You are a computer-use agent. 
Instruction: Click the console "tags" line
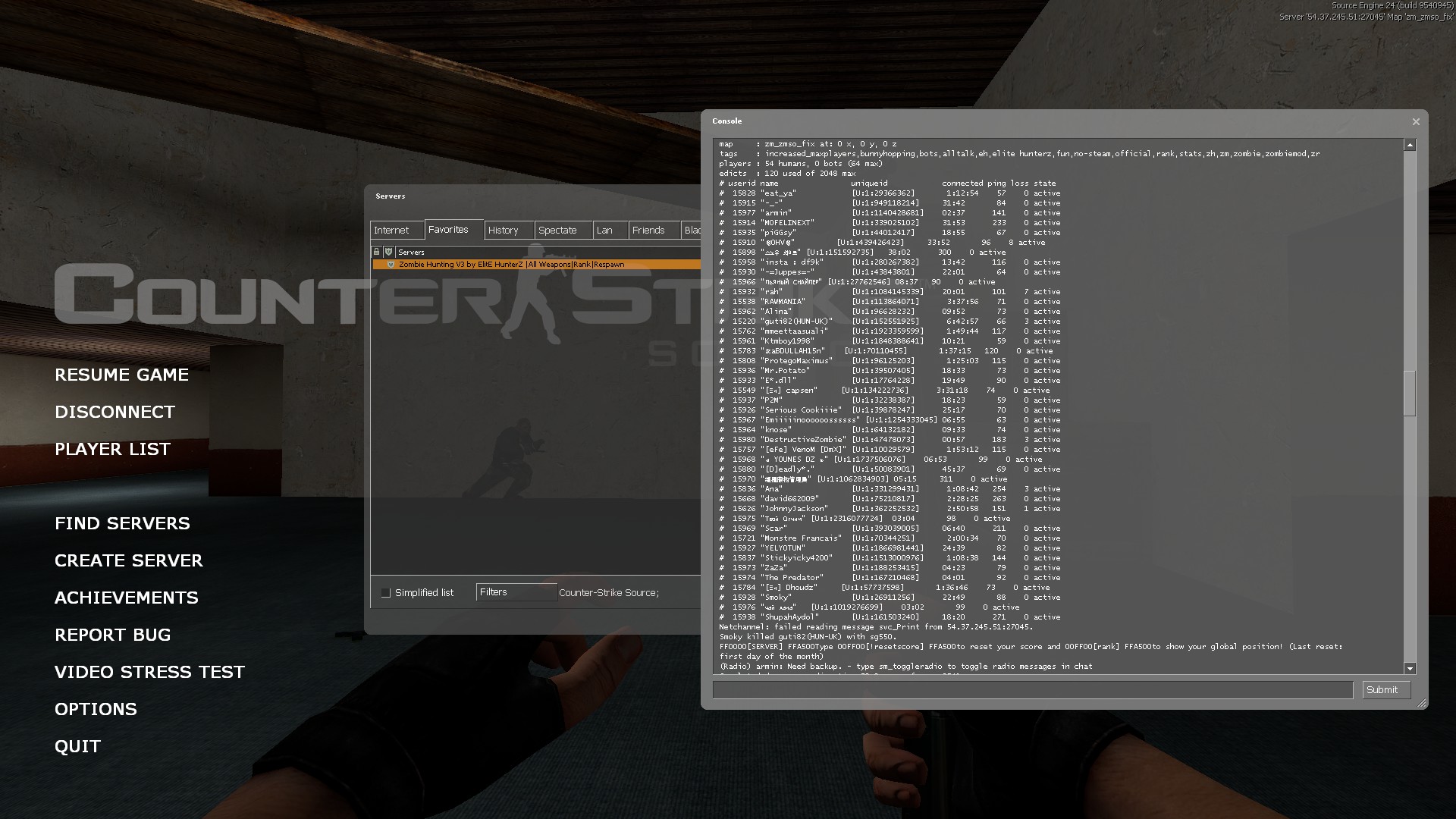pyautogui.click(x=1019, y=154)
